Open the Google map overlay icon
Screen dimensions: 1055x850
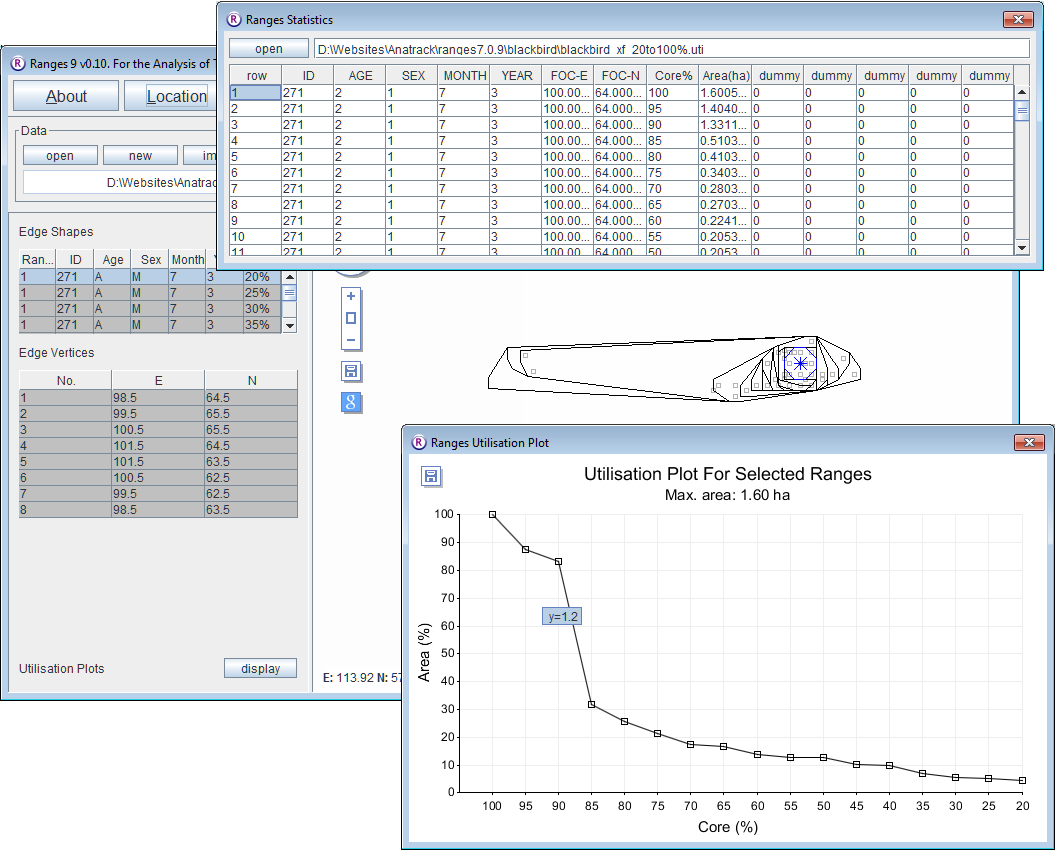click(x=351, y=402)
